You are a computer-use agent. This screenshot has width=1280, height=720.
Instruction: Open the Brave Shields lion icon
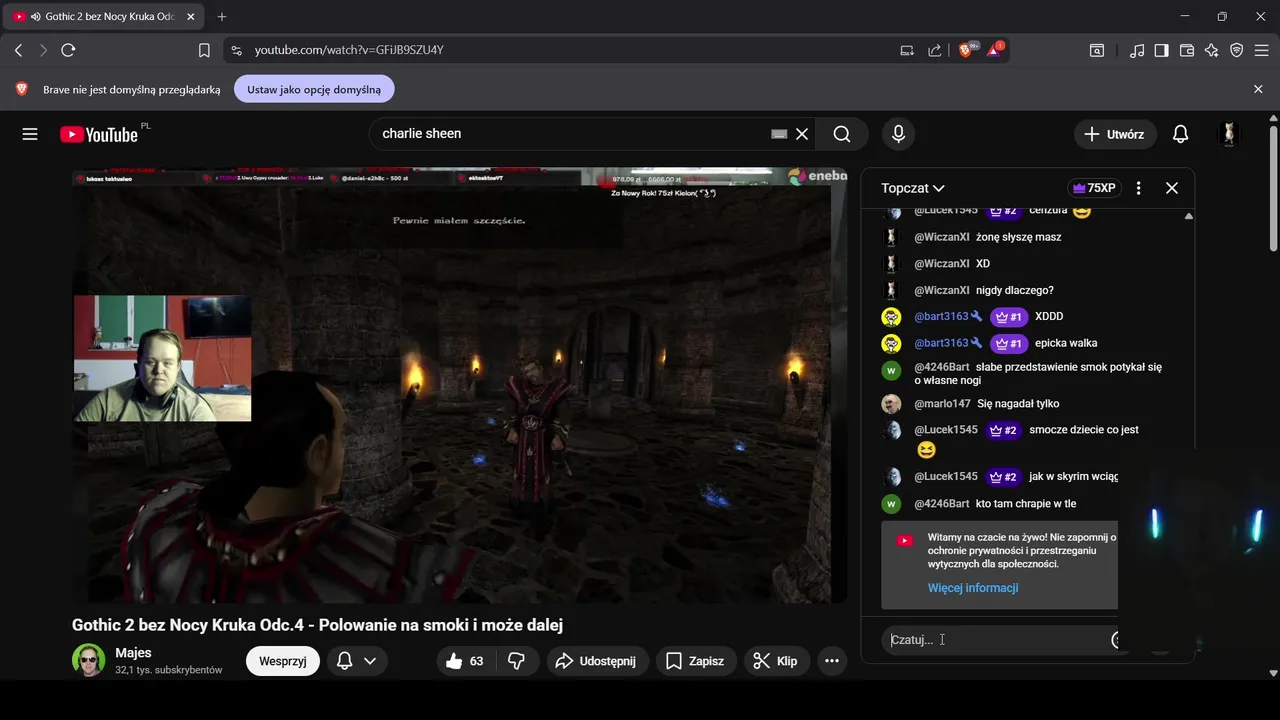pos(966,50)
